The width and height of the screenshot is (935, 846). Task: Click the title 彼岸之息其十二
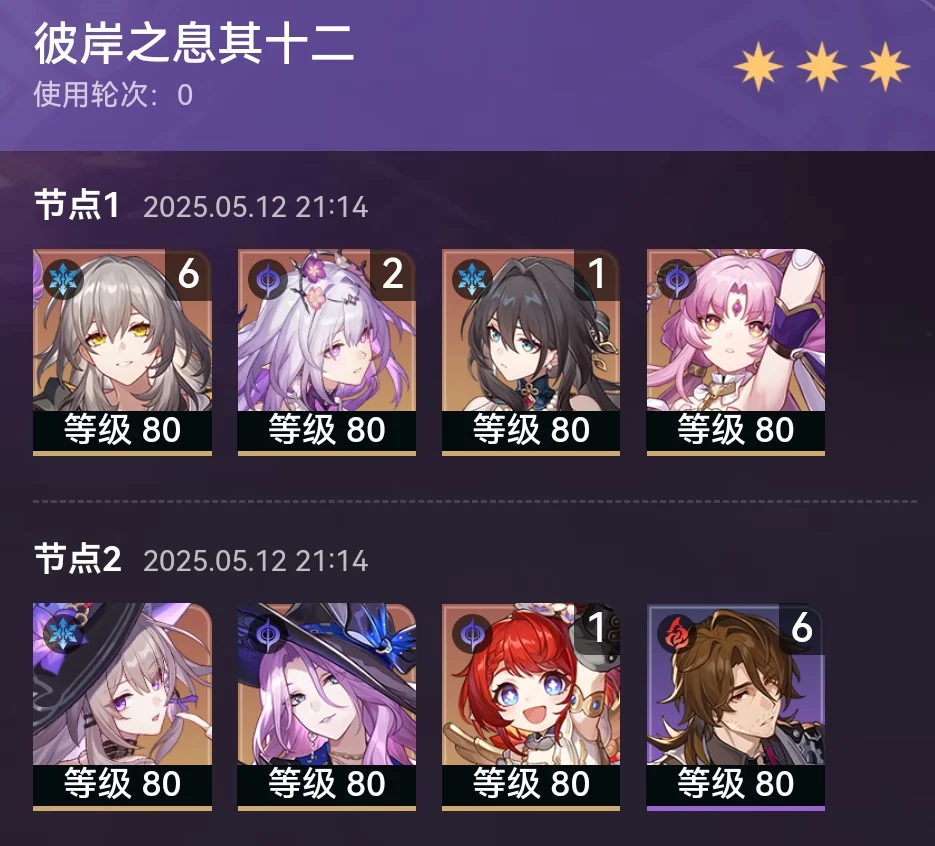click(x=194, y=44)
